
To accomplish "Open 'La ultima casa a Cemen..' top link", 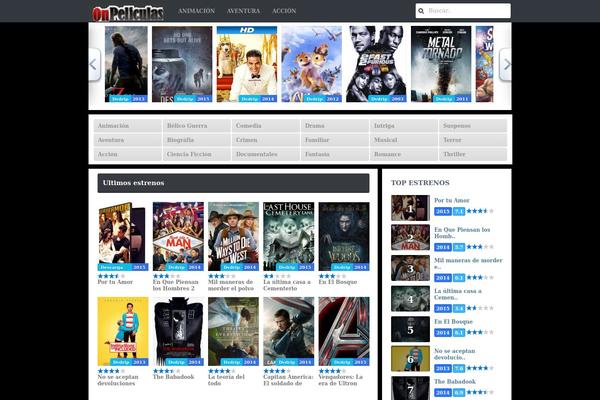I will point(458,294).
